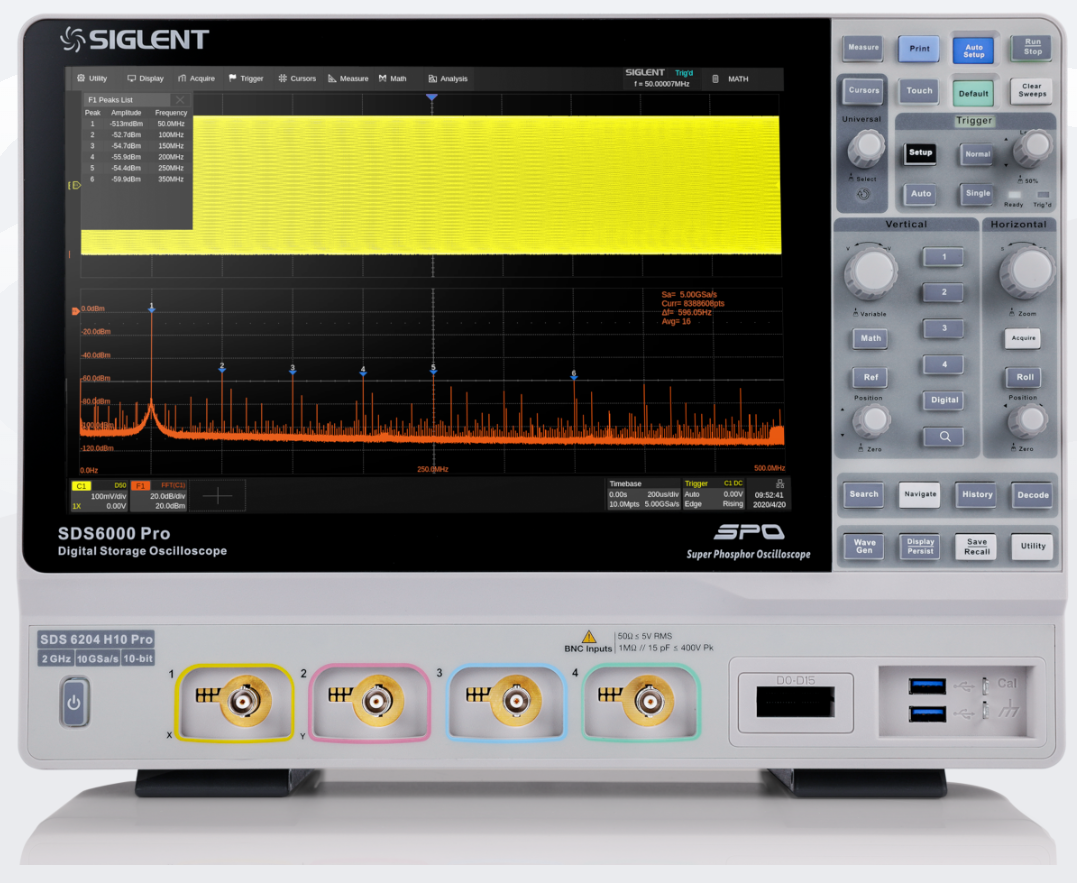1077x883 pixels.
Task: Click the Save Recall button
Action: click(976, 546)
